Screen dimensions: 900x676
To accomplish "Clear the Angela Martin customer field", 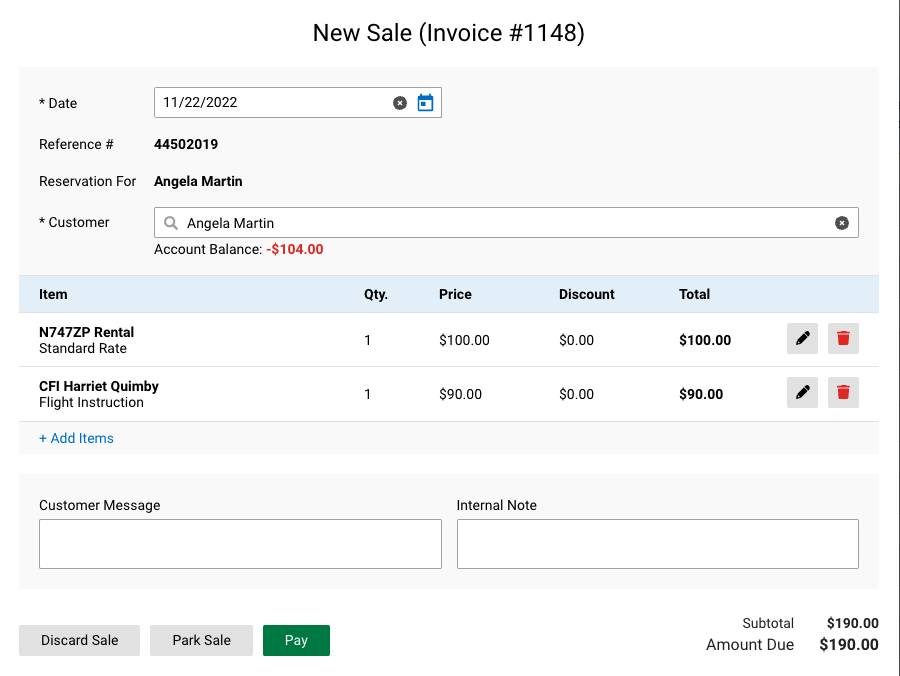I will (x=841, y=223).
